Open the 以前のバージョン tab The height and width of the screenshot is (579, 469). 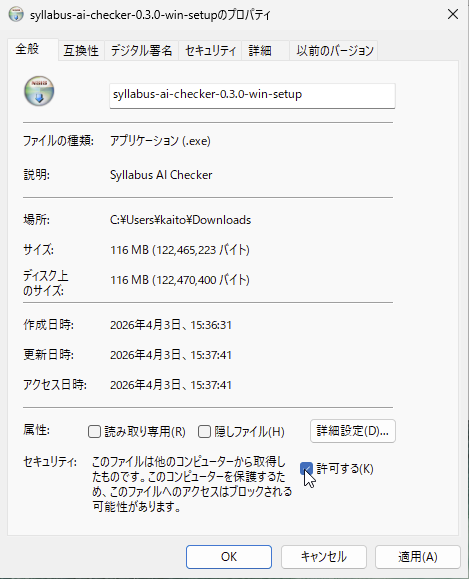click(x=335, y=51)
